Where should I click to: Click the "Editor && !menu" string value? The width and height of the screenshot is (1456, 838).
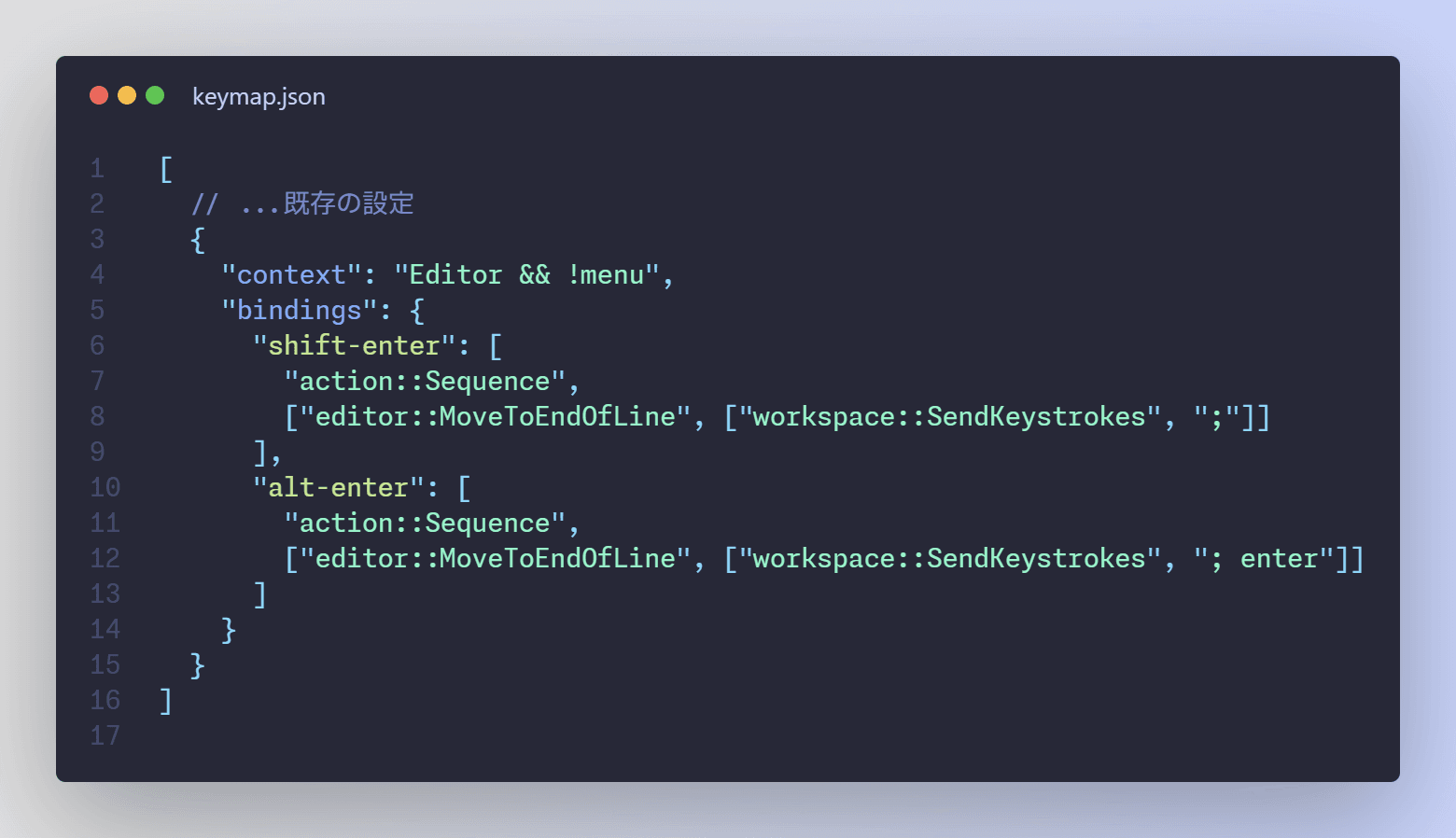click(x=526, y=275)
